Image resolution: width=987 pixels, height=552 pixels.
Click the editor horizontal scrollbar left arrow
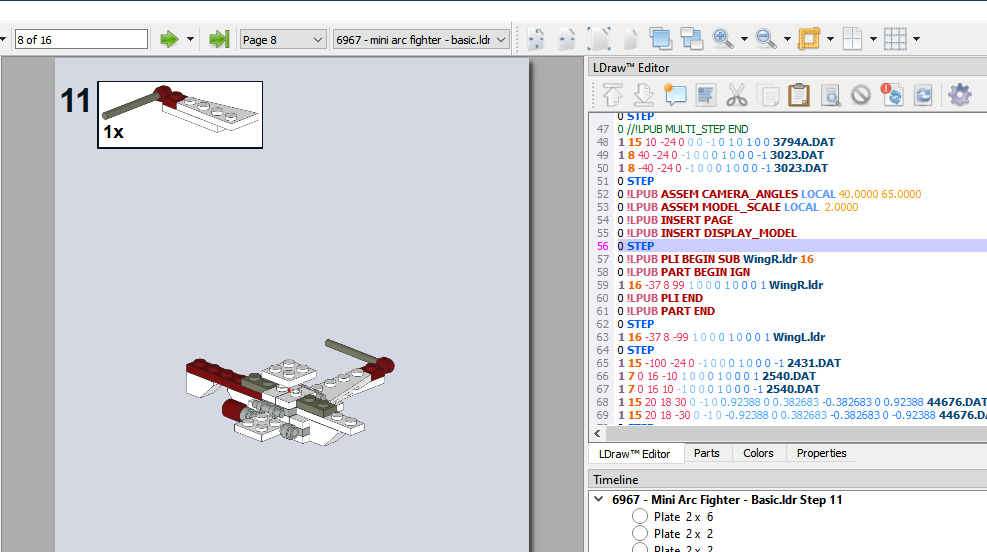click(x=597, y=434)
